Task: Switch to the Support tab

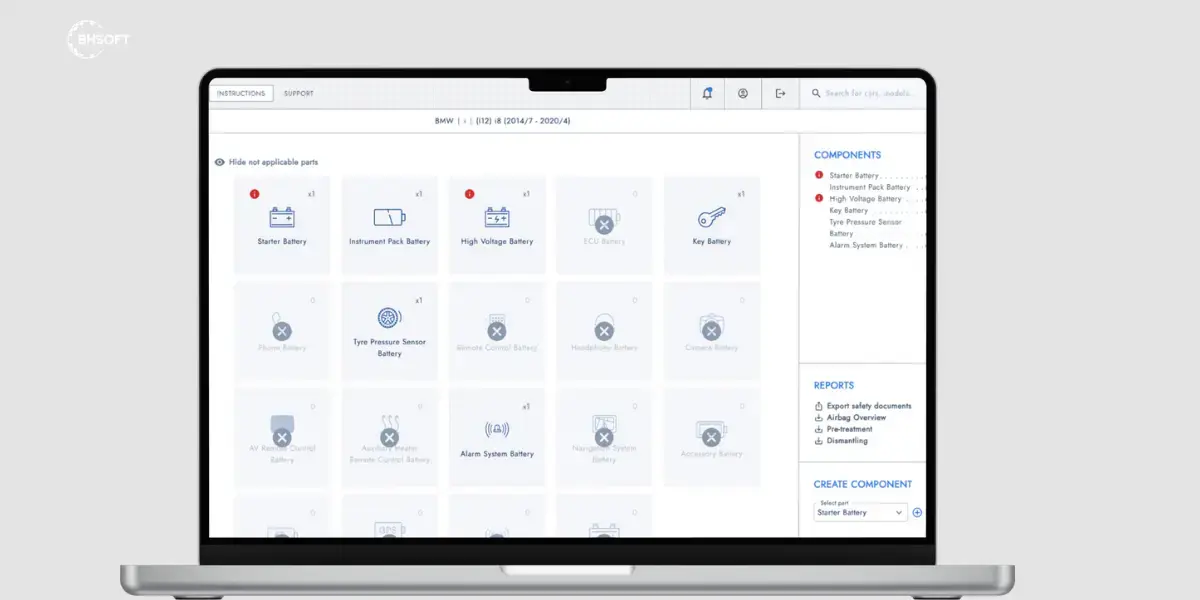Action: click(298, 93)
